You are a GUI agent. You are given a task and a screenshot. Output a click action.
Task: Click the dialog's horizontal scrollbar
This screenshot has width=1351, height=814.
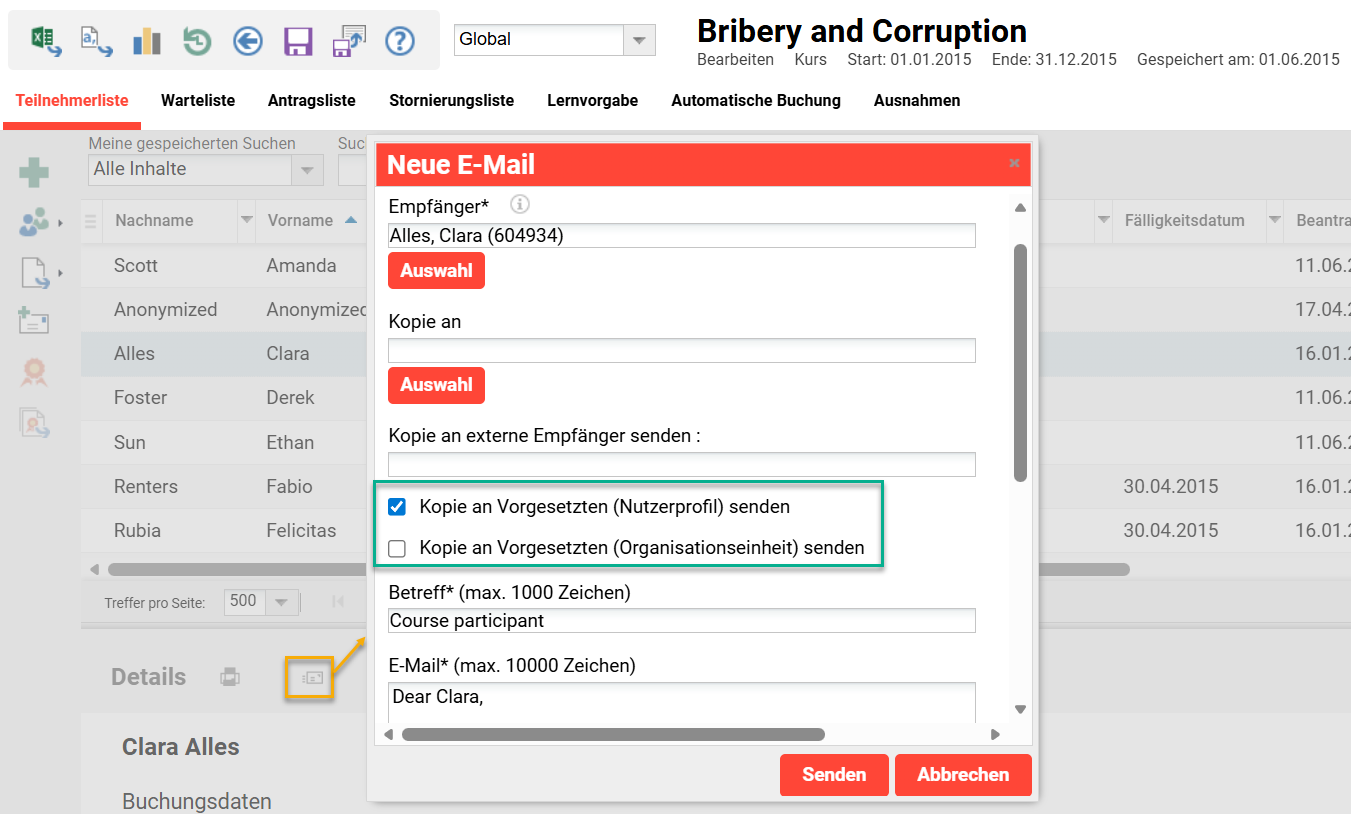coord(612,734)
